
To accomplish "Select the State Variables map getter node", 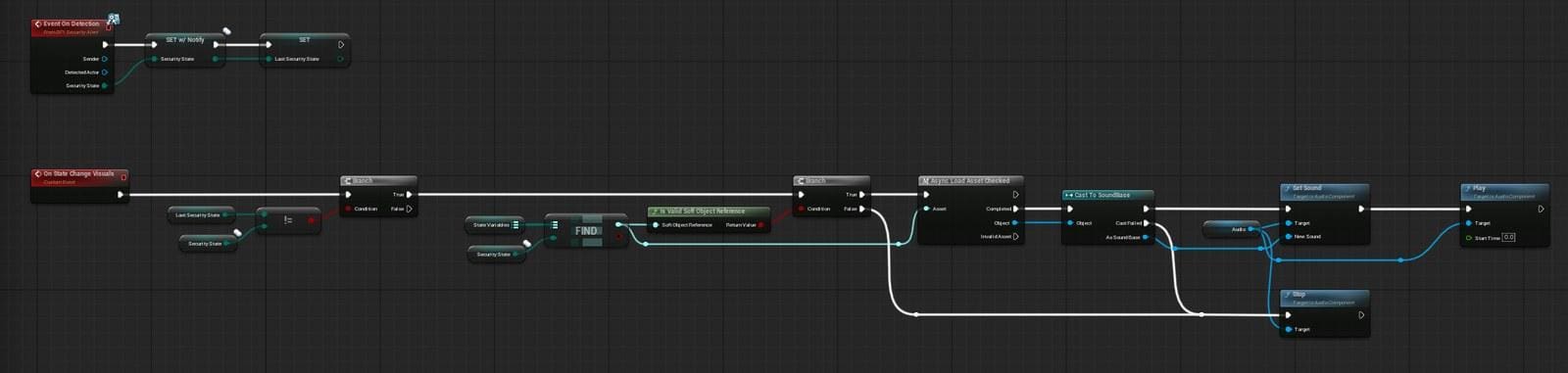I will 495,225.
